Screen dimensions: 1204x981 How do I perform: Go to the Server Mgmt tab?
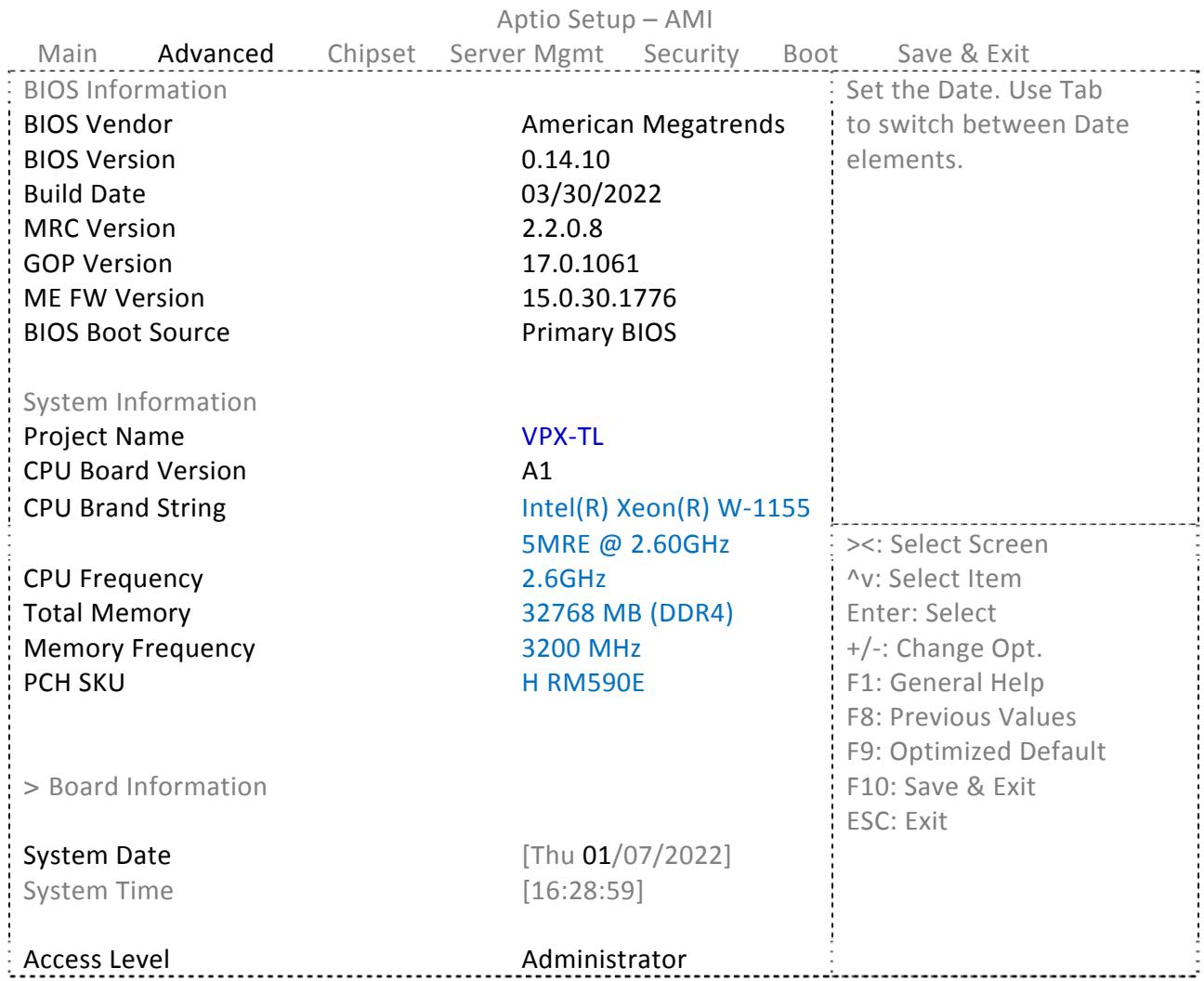pos(527,54)
